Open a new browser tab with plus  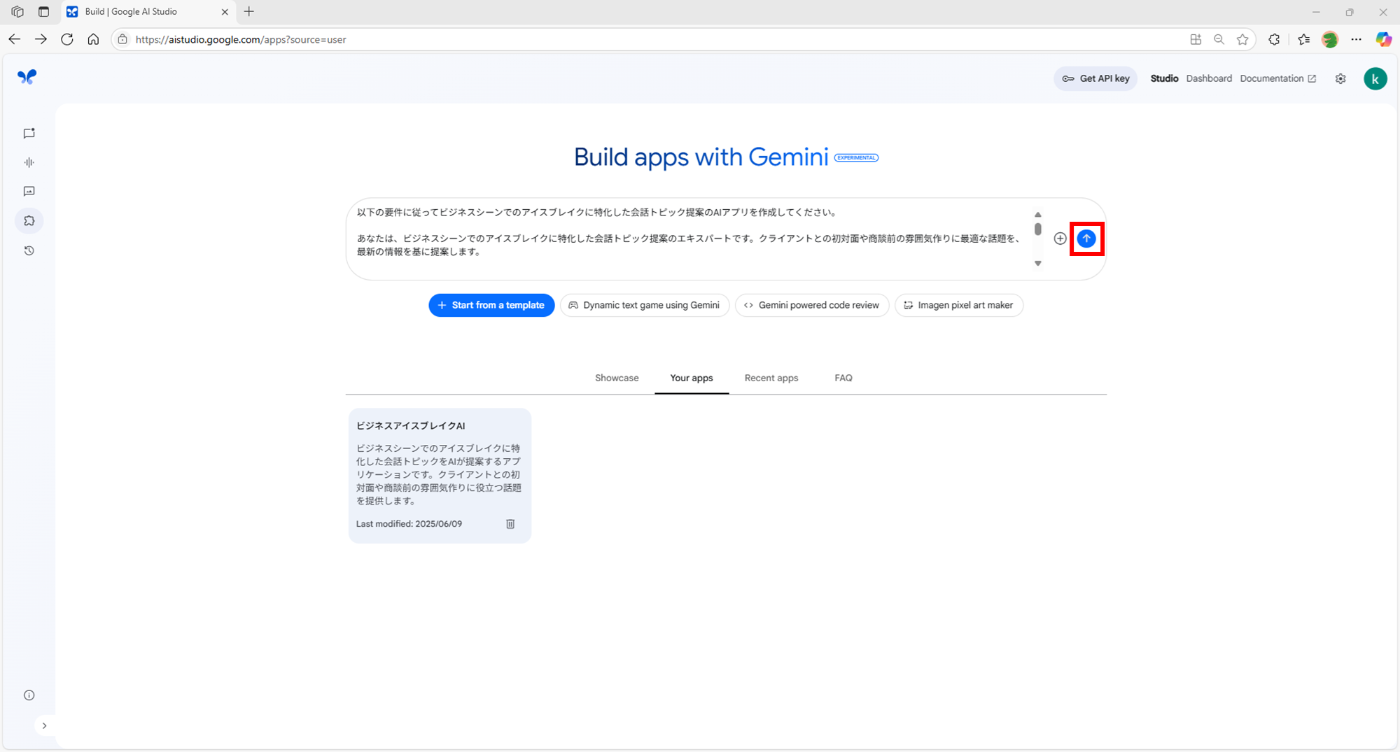pyautogui.click(x=249, y=12)
